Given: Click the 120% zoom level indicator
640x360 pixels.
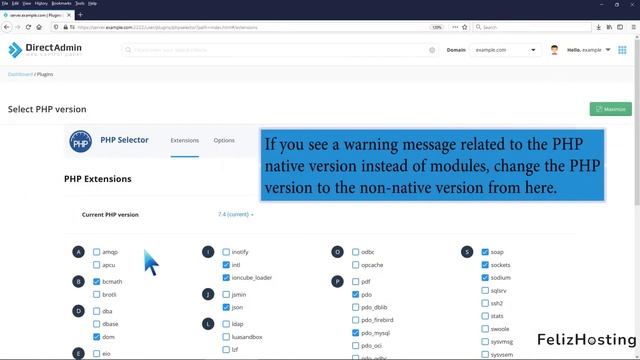Looking at the screenshot, I should [x=437, y=27].
